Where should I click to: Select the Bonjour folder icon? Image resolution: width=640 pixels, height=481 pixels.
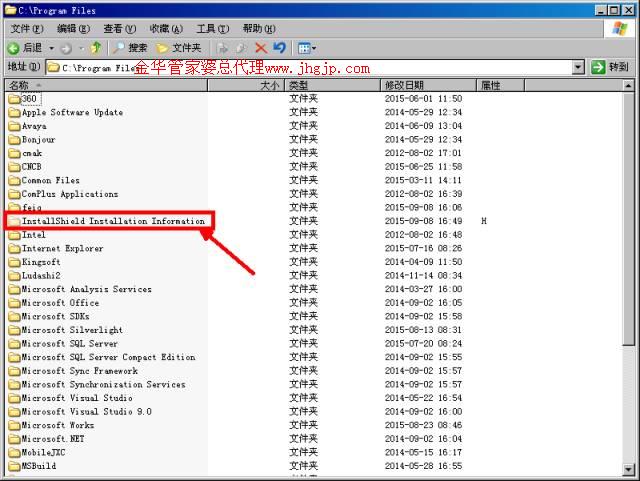click(14, 140)
